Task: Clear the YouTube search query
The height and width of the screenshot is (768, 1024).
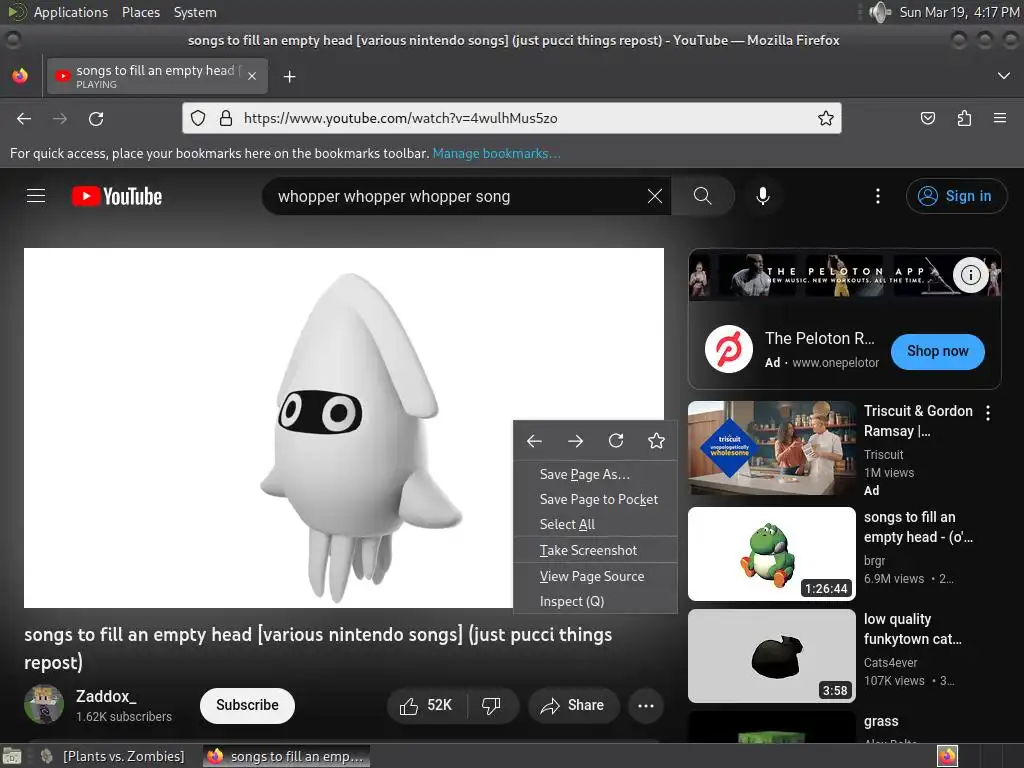Action: pyautogui.click(x=655, y=196)
